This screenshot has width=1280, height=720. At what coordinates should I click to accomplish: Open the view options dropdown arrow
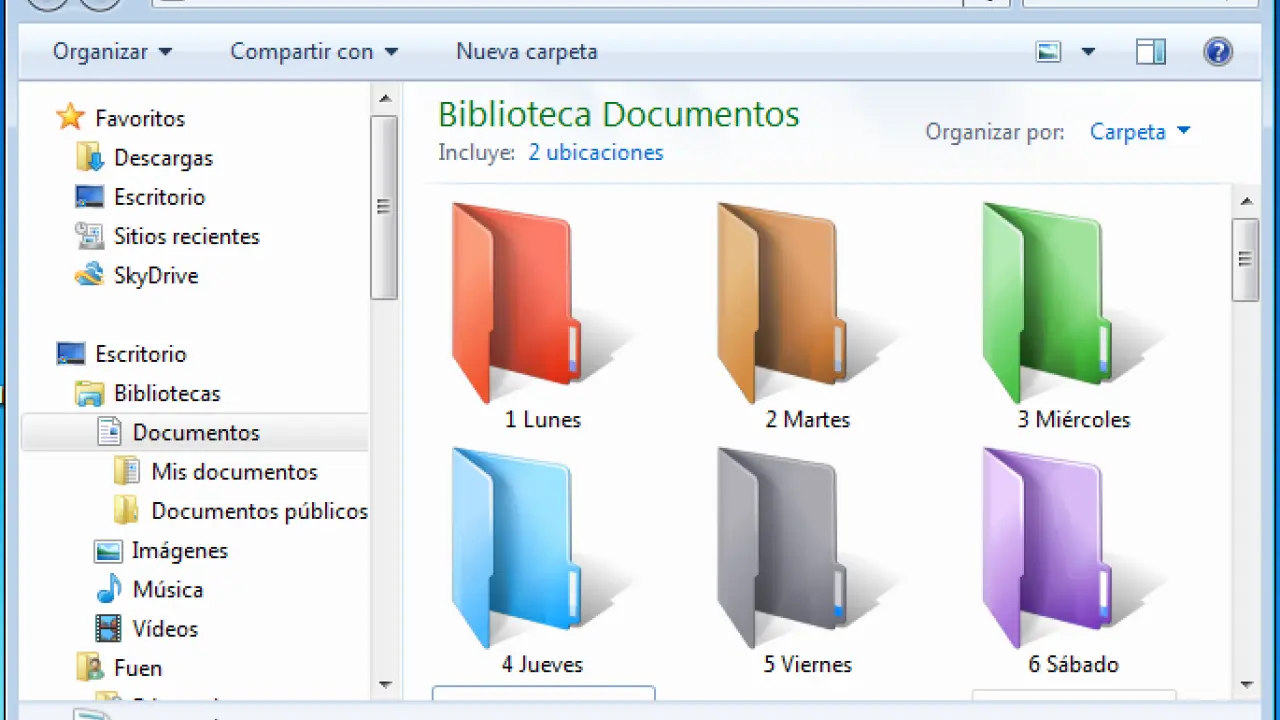(x=1088, y=52)
